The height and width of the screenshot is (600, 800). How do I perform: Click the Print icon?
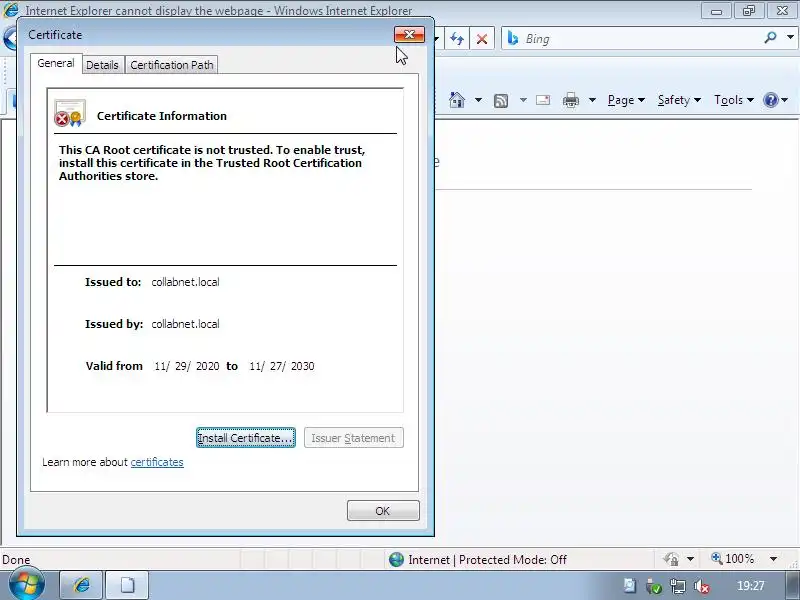(570, 100)
